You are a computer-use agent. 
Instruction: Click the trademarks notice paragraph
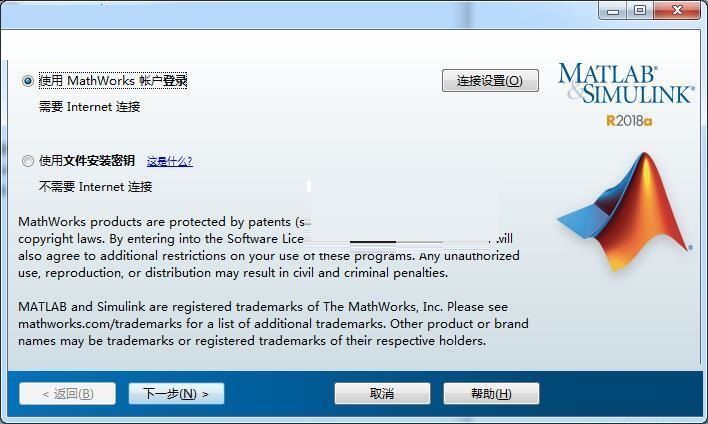[273, 324]
